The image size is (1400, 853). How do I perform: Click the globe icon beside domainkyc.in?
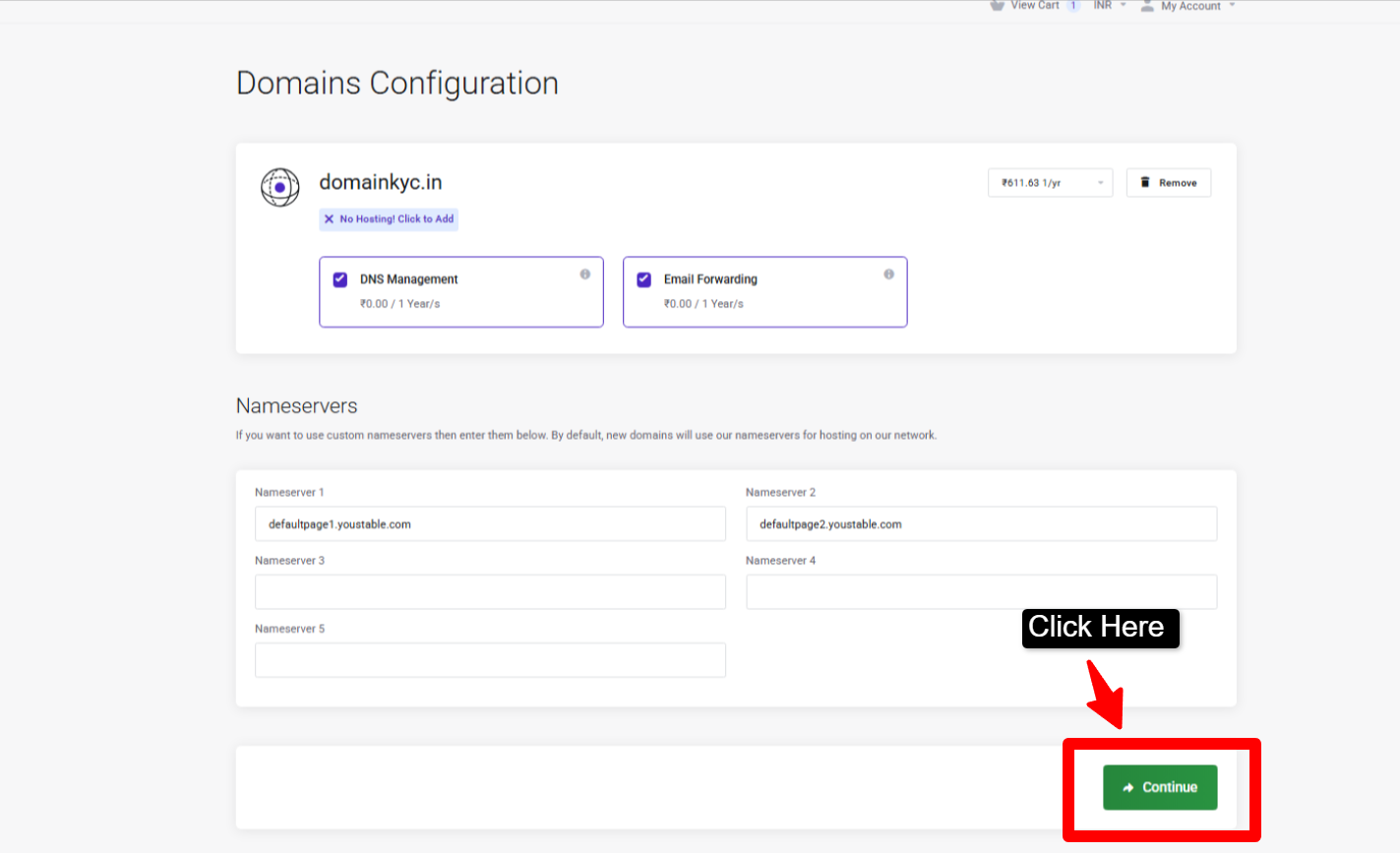tap(280, 188)
